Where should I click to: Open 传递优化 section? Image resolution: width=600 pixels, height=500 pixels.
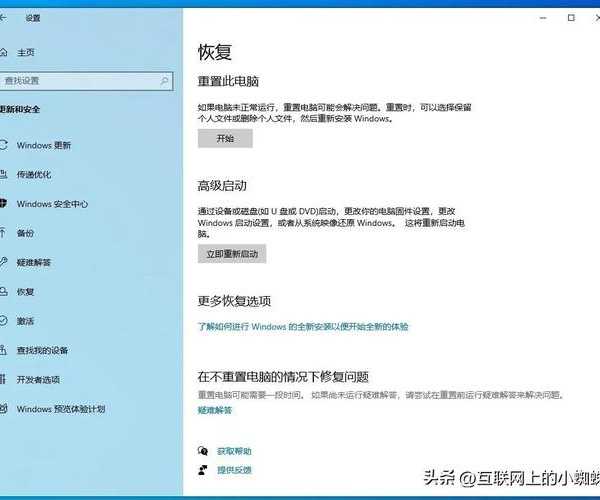[x=34, y=174]
